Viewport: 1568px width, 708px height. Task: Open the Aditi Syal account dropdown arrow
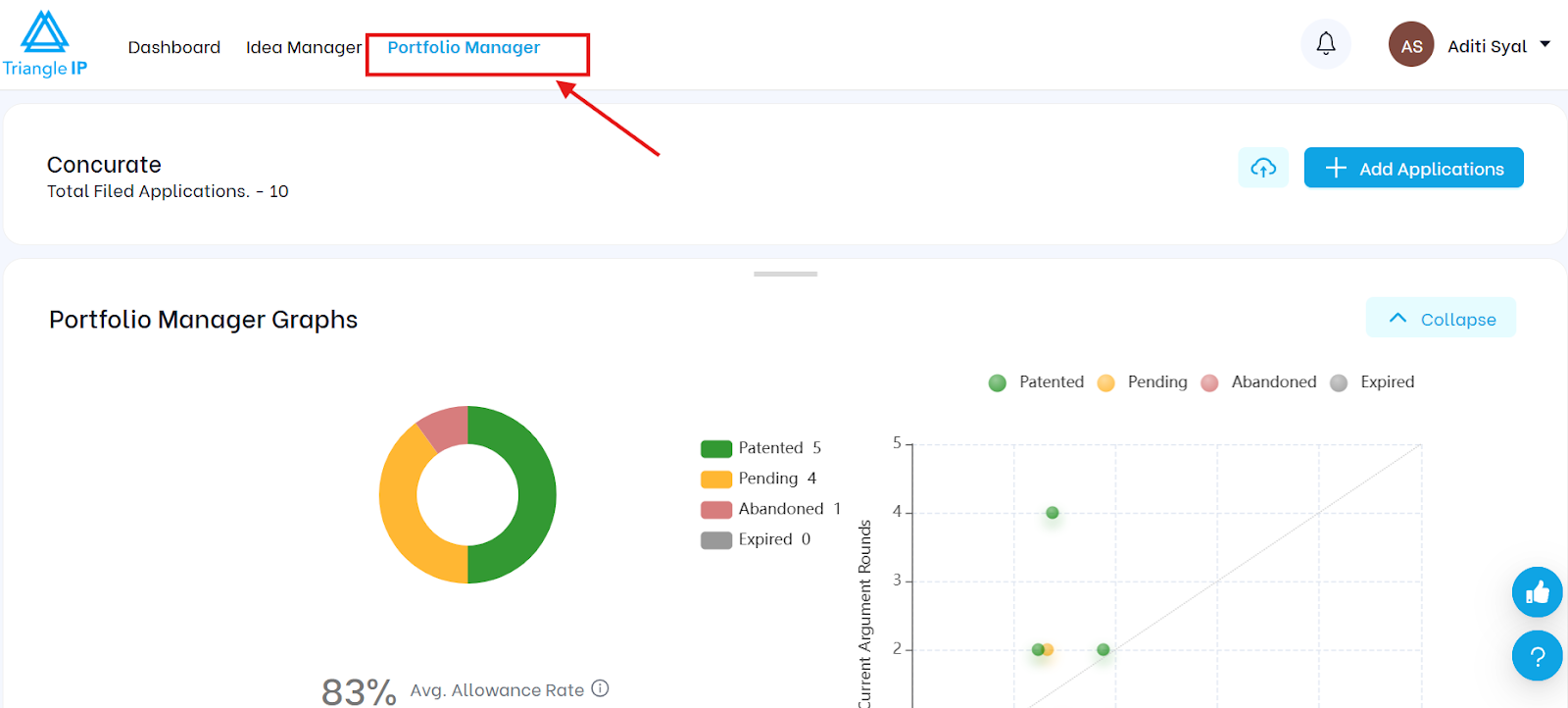tap(1545, 44)
